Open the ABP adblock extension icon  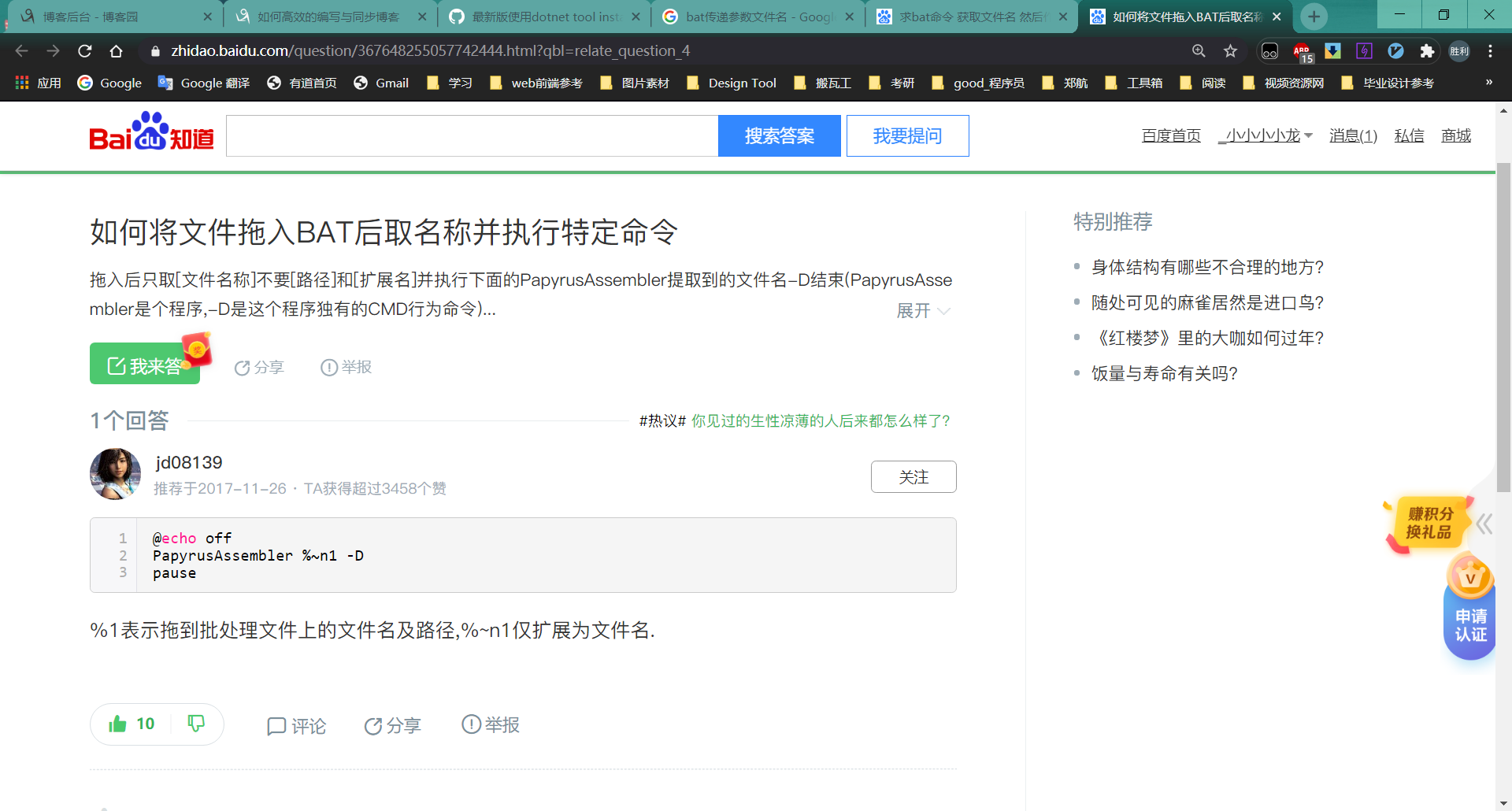point(1303,52)
